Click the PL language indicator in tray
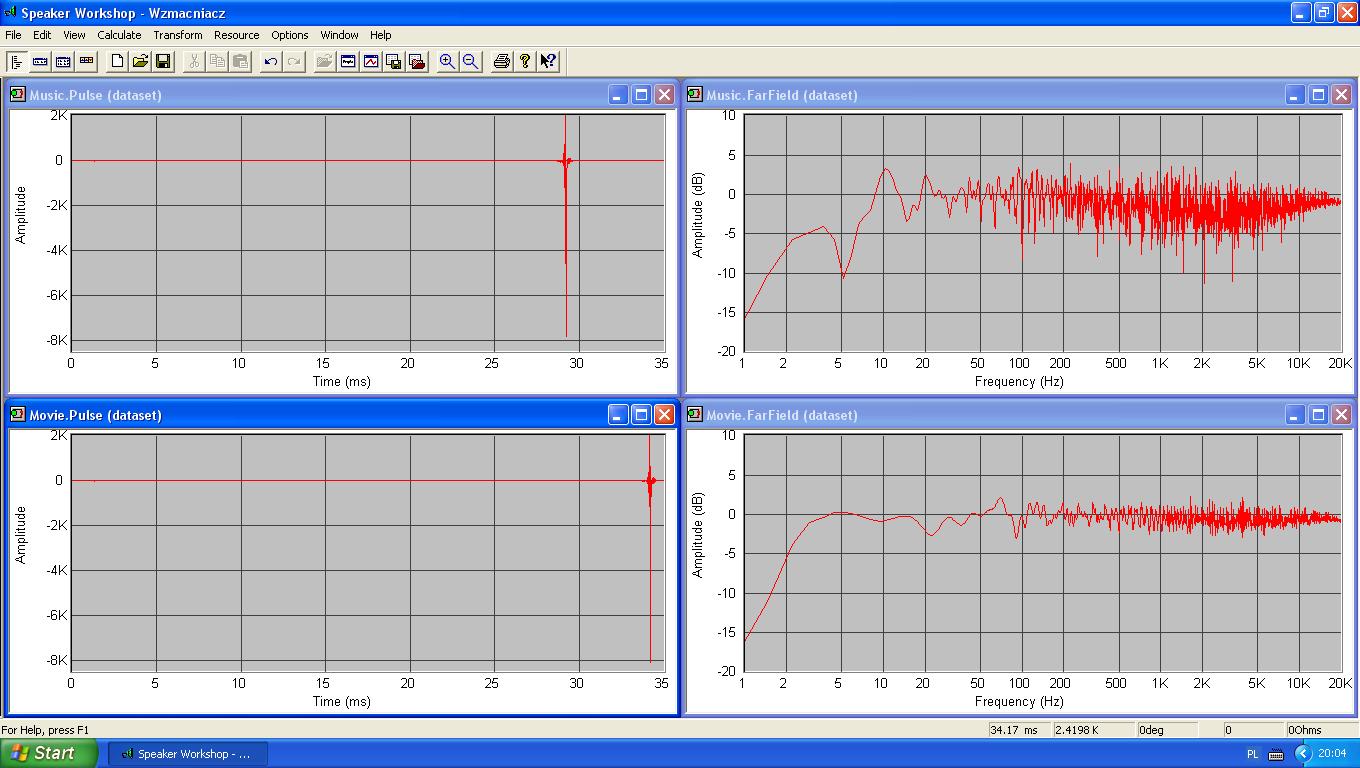The width and height of the screenshot is (1360, 768). (x=1253, y=754)
